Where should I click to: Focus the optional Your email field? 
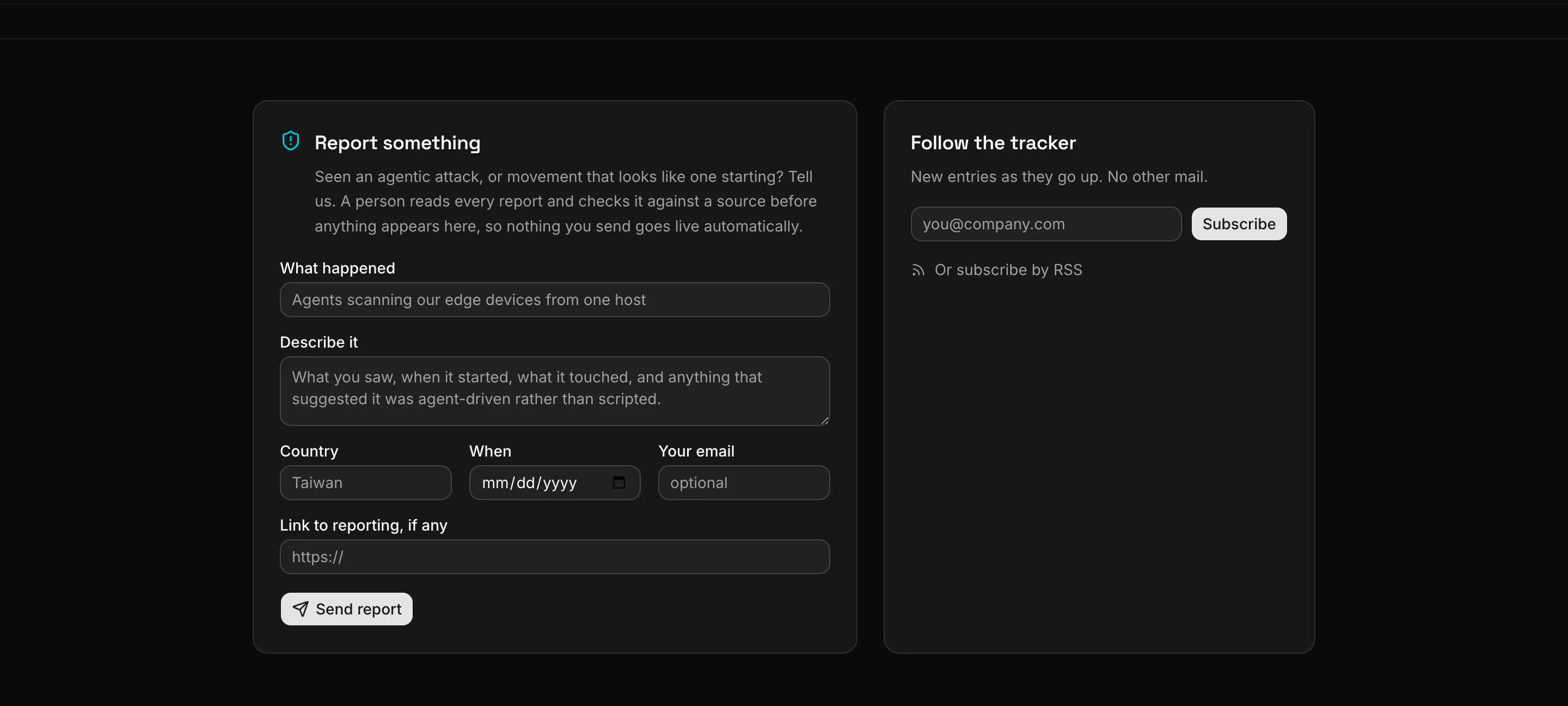click(743, 483)
